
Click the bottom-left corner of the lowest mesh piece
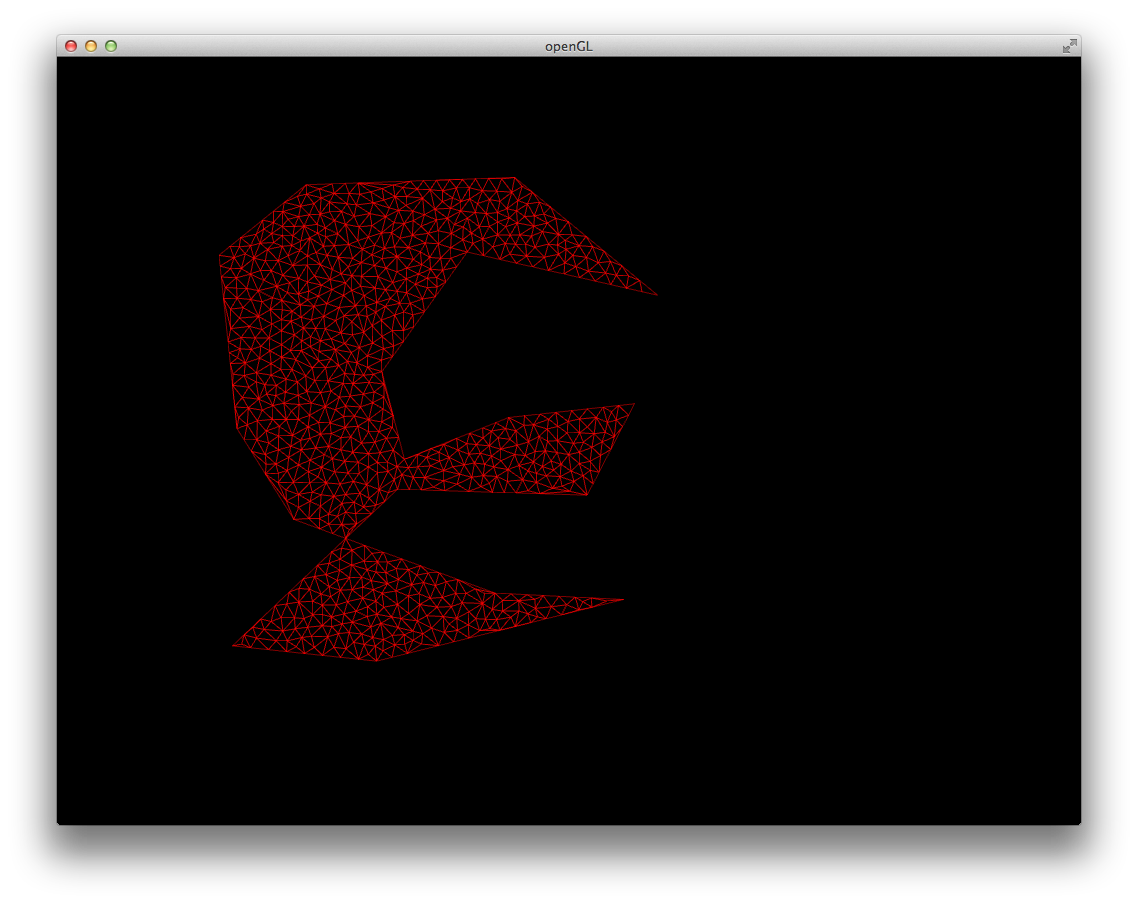(234, 646)
